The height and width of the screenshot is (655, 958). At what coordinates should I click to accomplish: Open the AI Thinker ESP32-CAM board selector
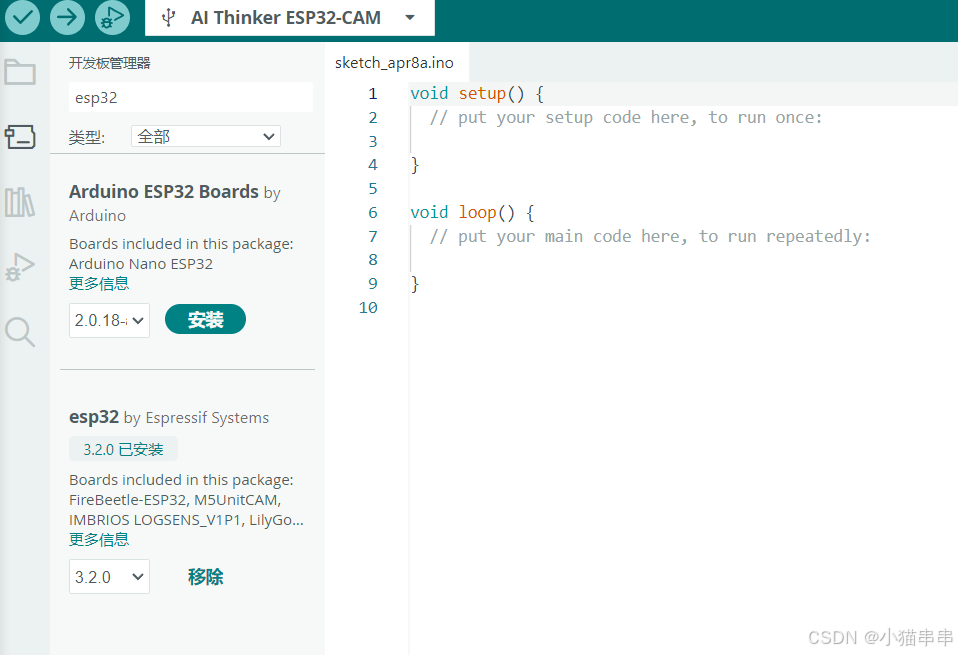(290, 18)
